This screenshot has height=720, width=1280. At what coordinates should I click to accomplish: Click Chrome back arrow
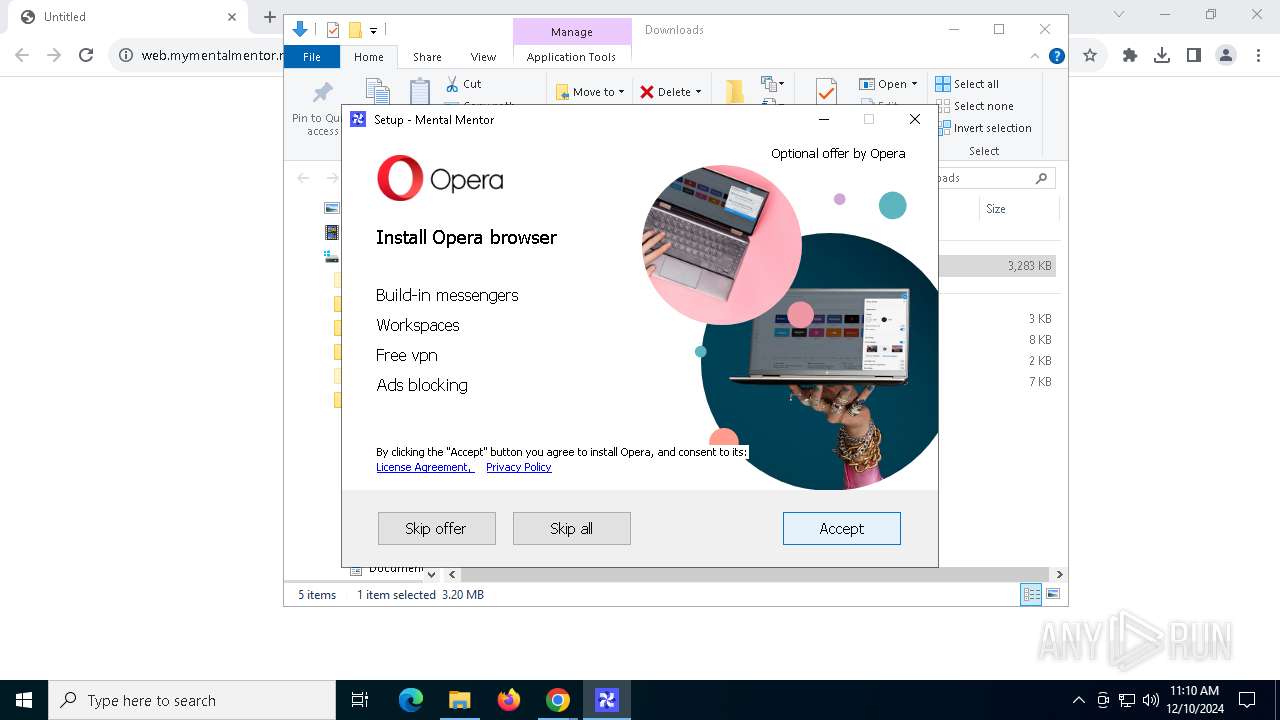22,55
